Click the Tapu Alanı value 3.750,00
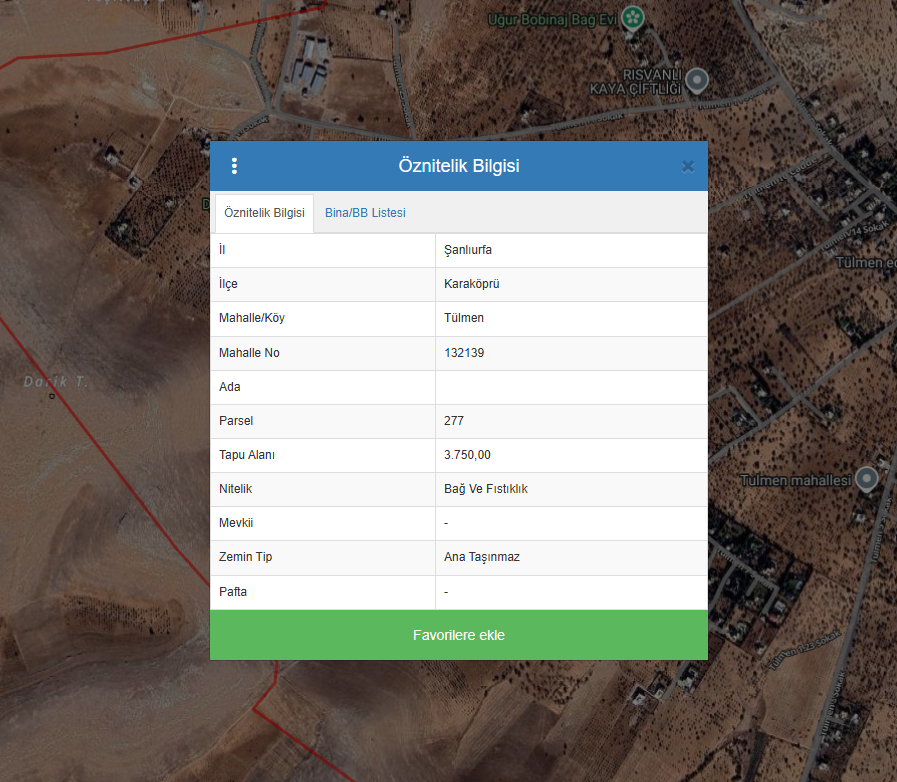The width and height of the screenshot is (897, 782). click(x=571, y=455)
